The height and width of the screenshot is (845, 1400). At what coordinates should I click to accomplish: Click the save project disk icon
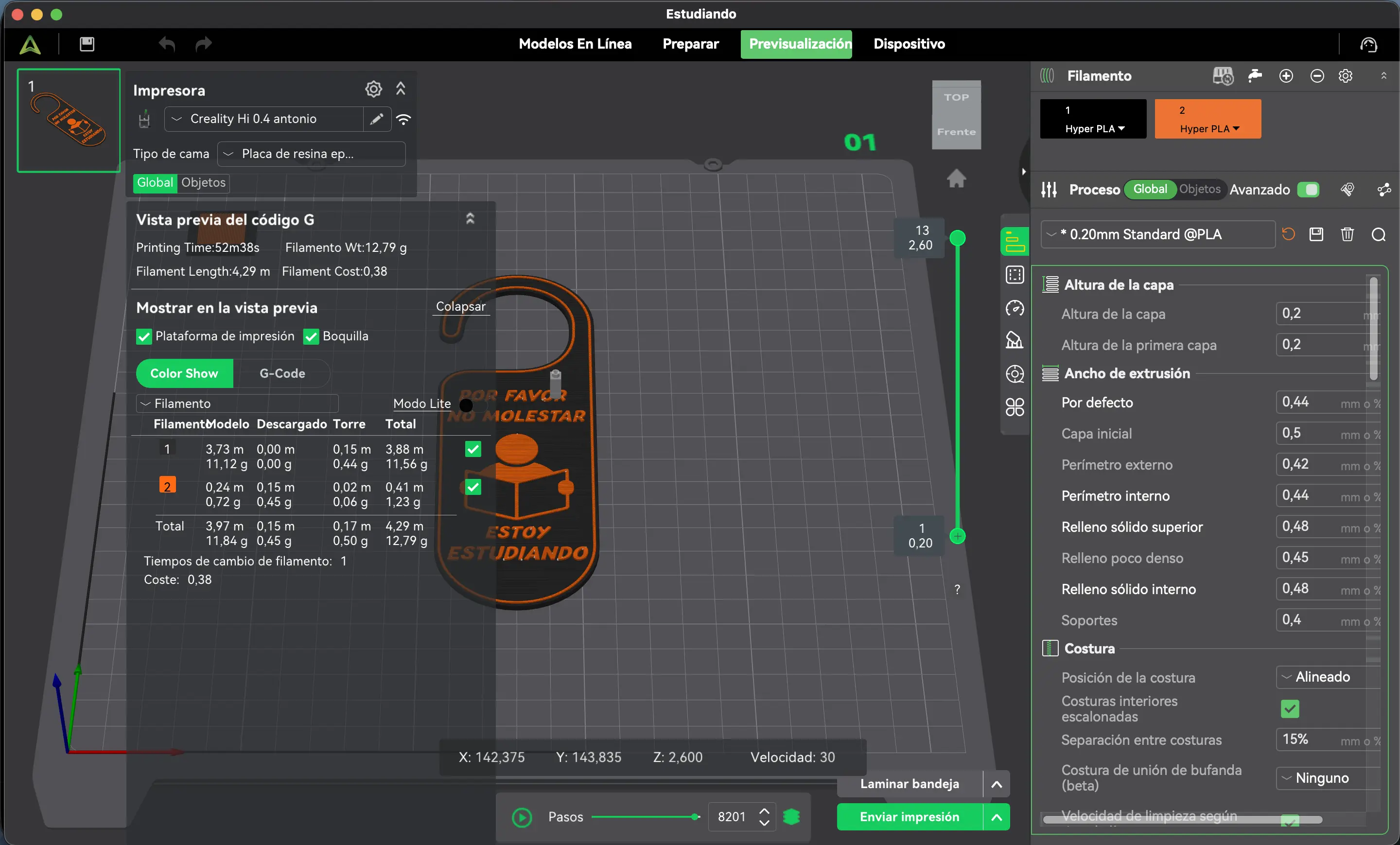coord(87,44)
